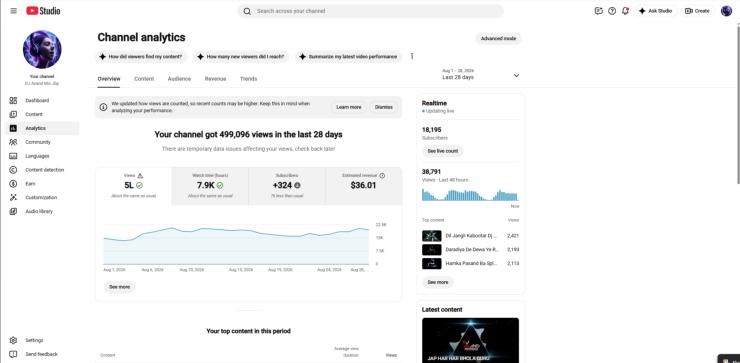This screenshot has height=363, width=740.
Task: Switch to the Revenue tab
Action: pyautogui.click(x=215, y=79)
